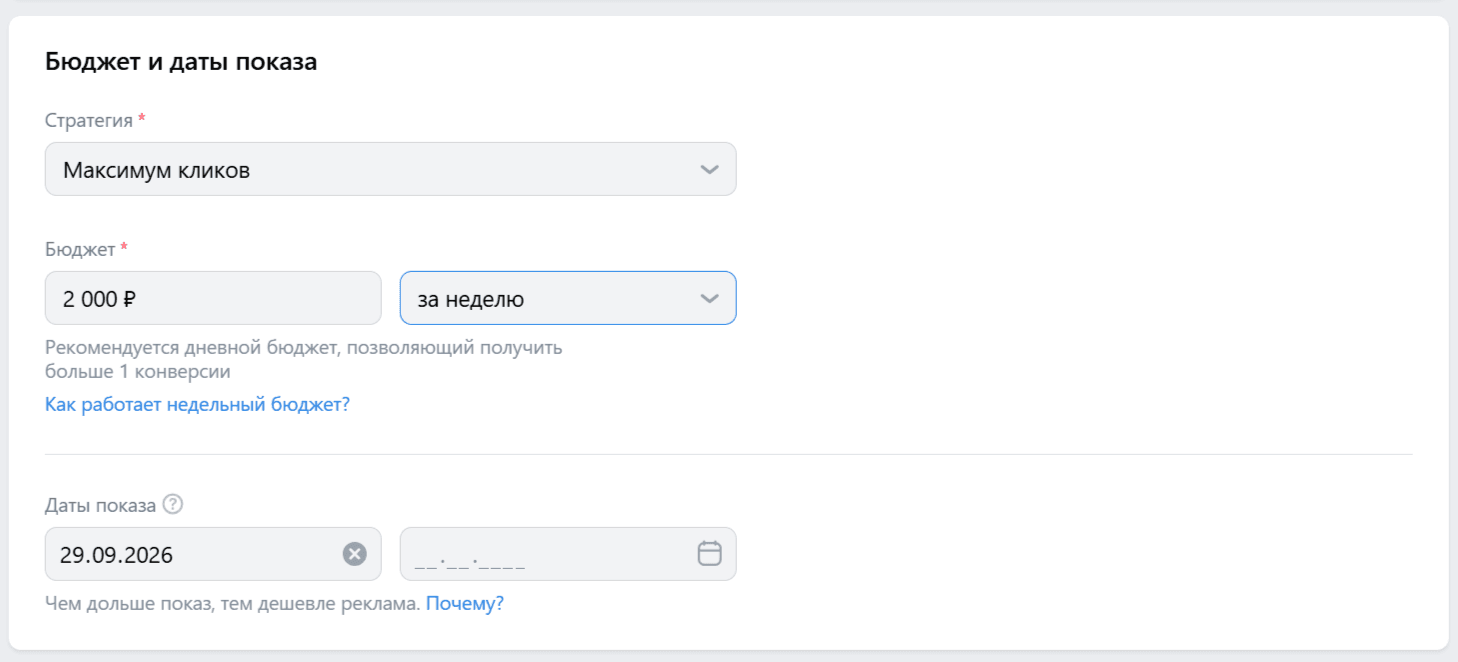Click the red required asterisk next to Бюджет
Screen dimensions: 1458x662
pyautogui.click(x=124, y=247)
